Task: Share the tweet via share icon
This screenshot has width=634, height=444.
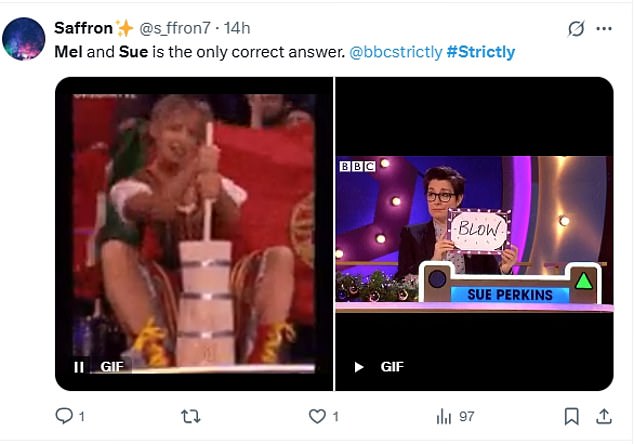Action: tap(603, 416)
